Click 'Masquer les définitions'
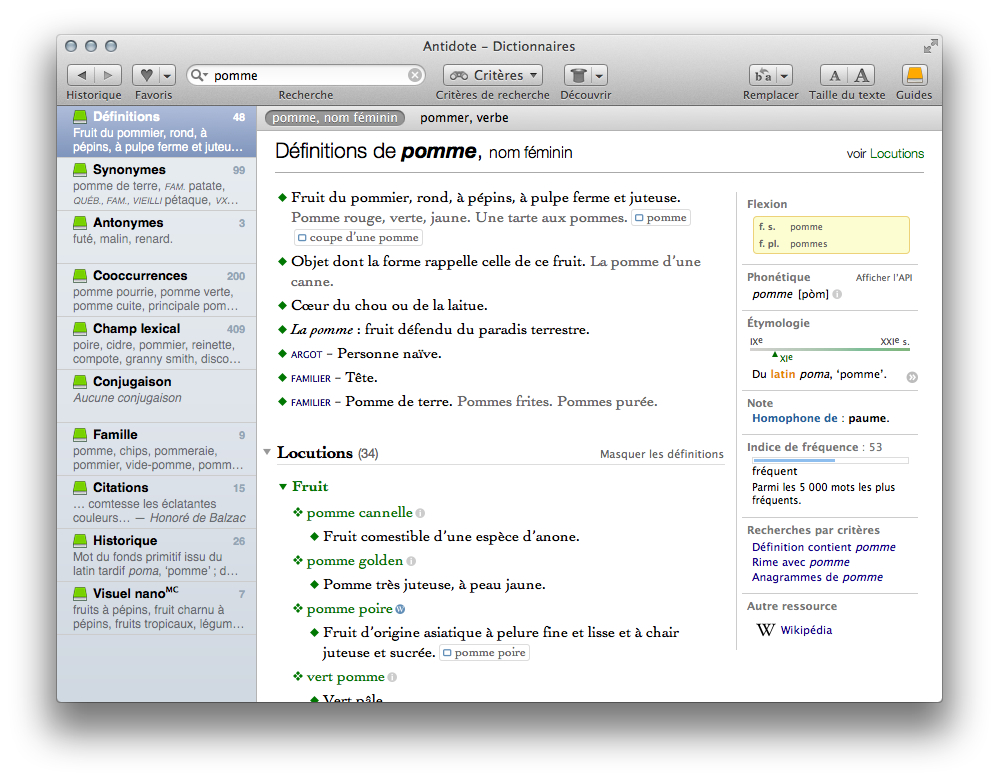 coord(661,454)
